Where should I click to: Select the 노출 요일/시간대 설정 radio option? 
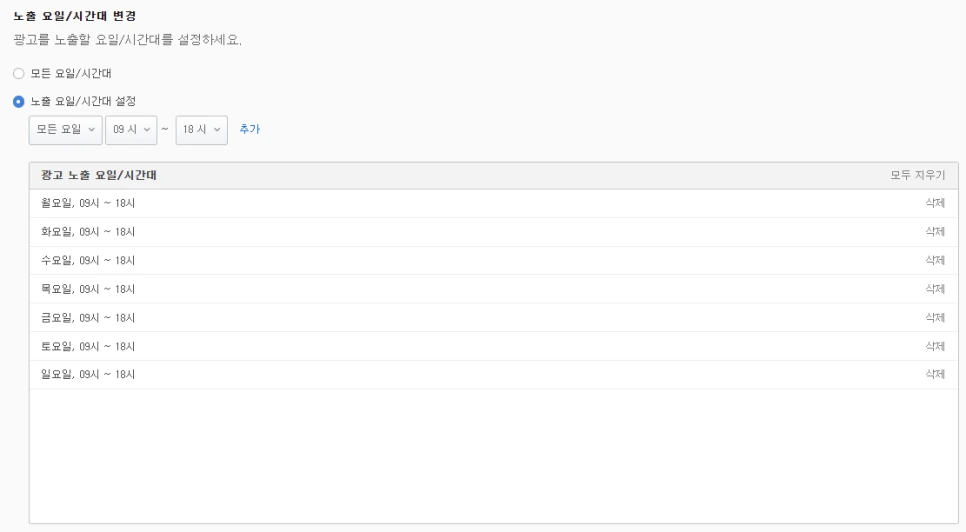[x=18, y=101]
